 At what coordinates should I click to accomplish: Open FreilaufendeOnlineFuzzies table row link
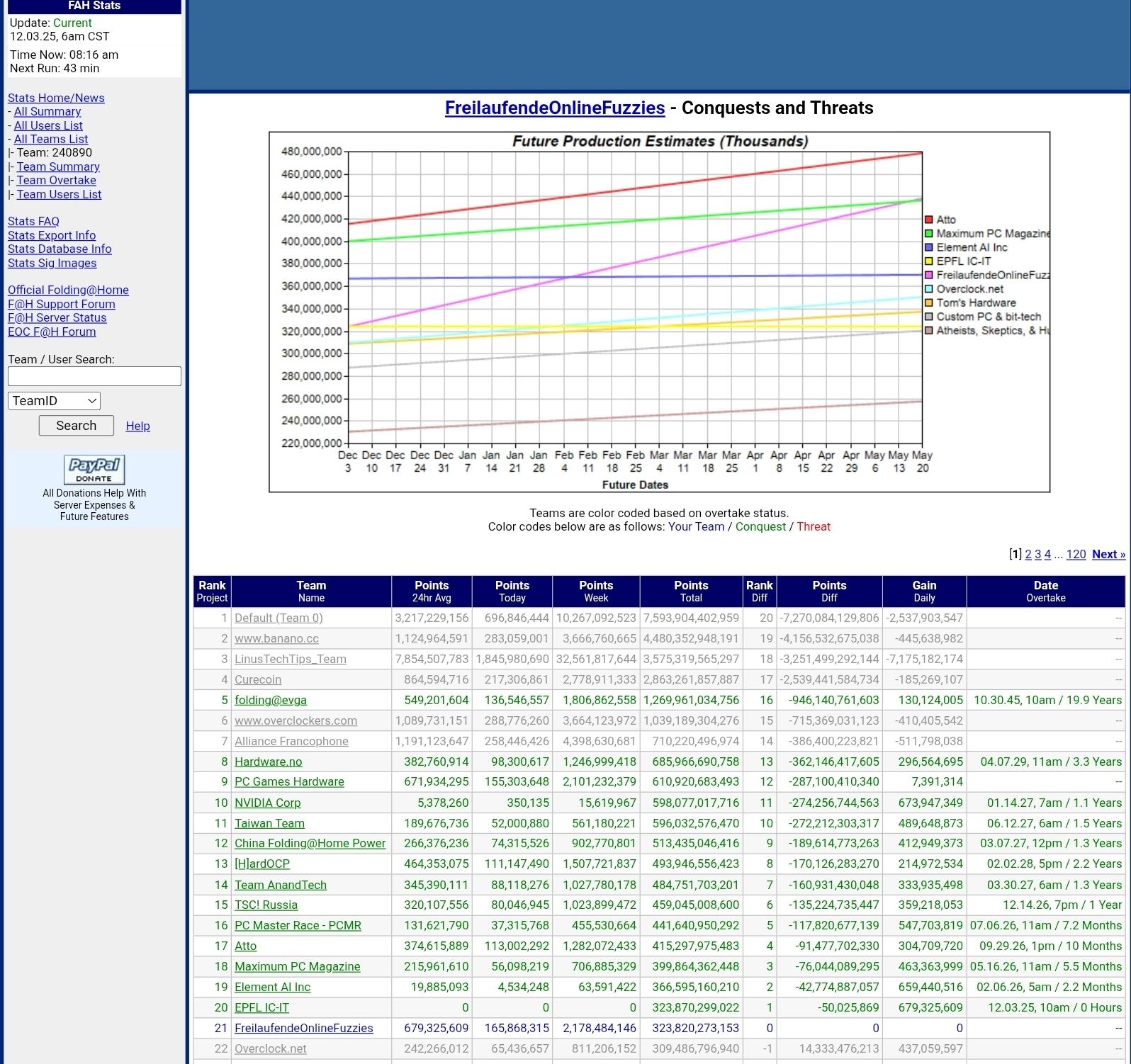(x=303, y=1028)
